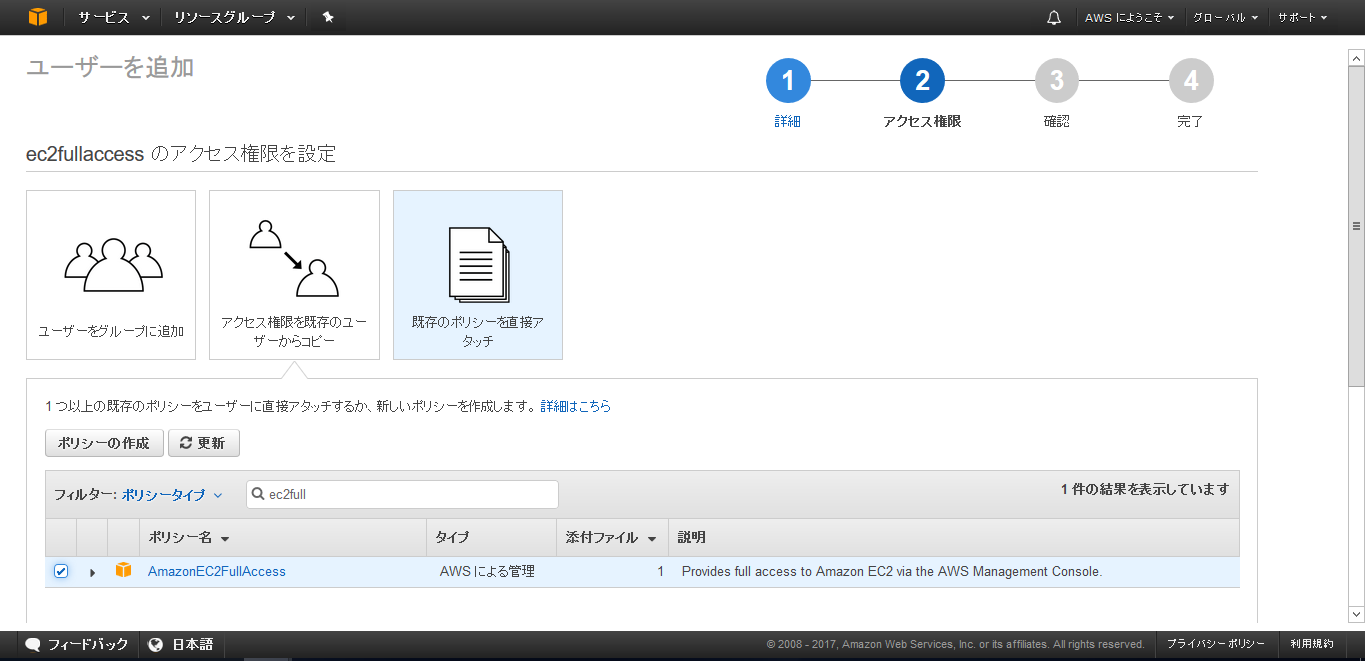Sort by 添付ファイル column header
The image size is (1365, 661).
click(x=610, y=538)
